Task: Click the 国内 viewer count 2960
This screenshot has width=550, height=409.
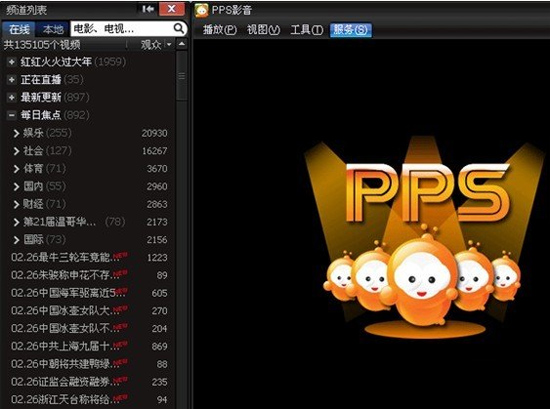Action: tap(157, 186)
